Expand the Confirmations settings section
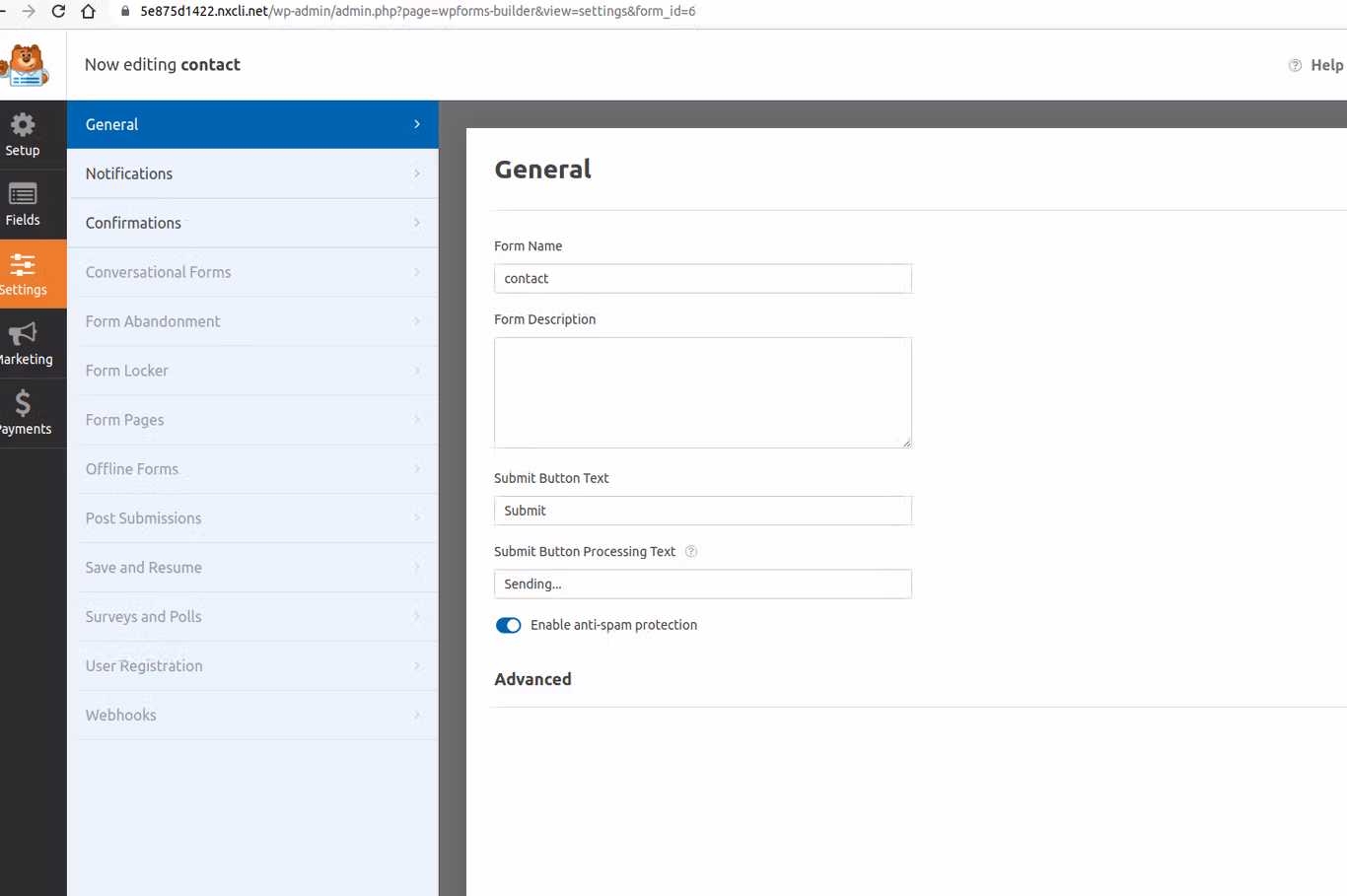 [x=252, y=223]
